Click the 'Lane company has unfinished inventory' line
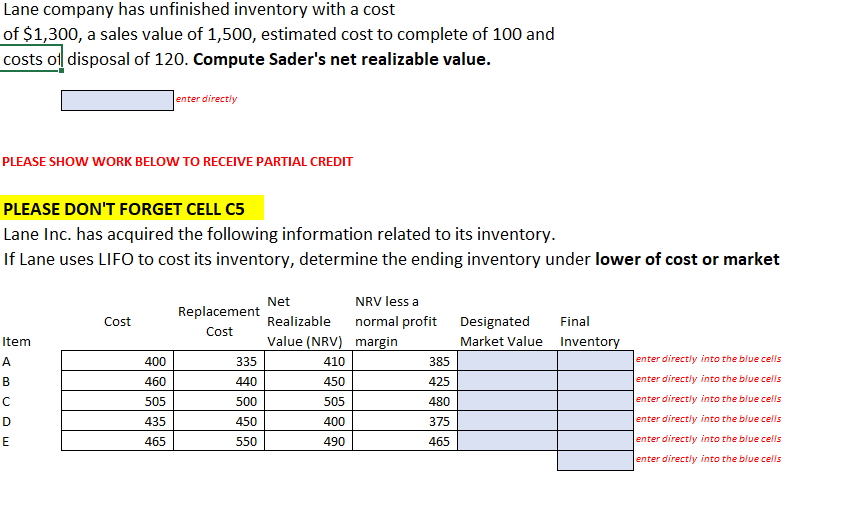This screenshot has width=841, height=530. click(x=199, y=9)
